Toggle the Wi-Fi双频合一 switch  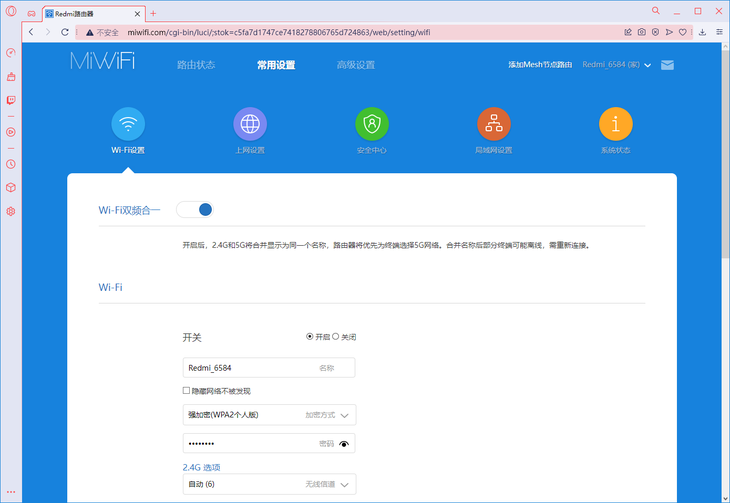click(x=195, y=210)
